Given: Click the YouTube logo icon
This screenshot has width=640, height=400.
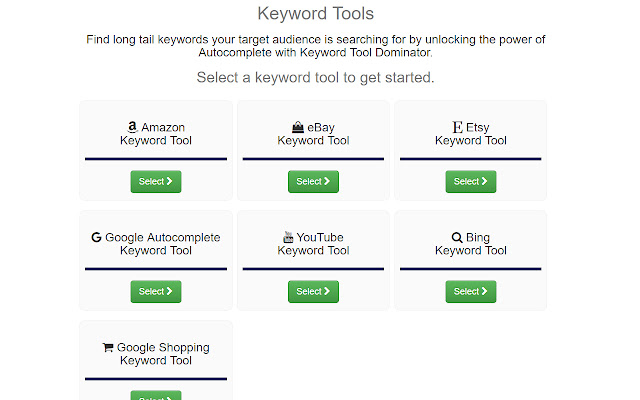Looking at the screenshot, I should [288, 237].
